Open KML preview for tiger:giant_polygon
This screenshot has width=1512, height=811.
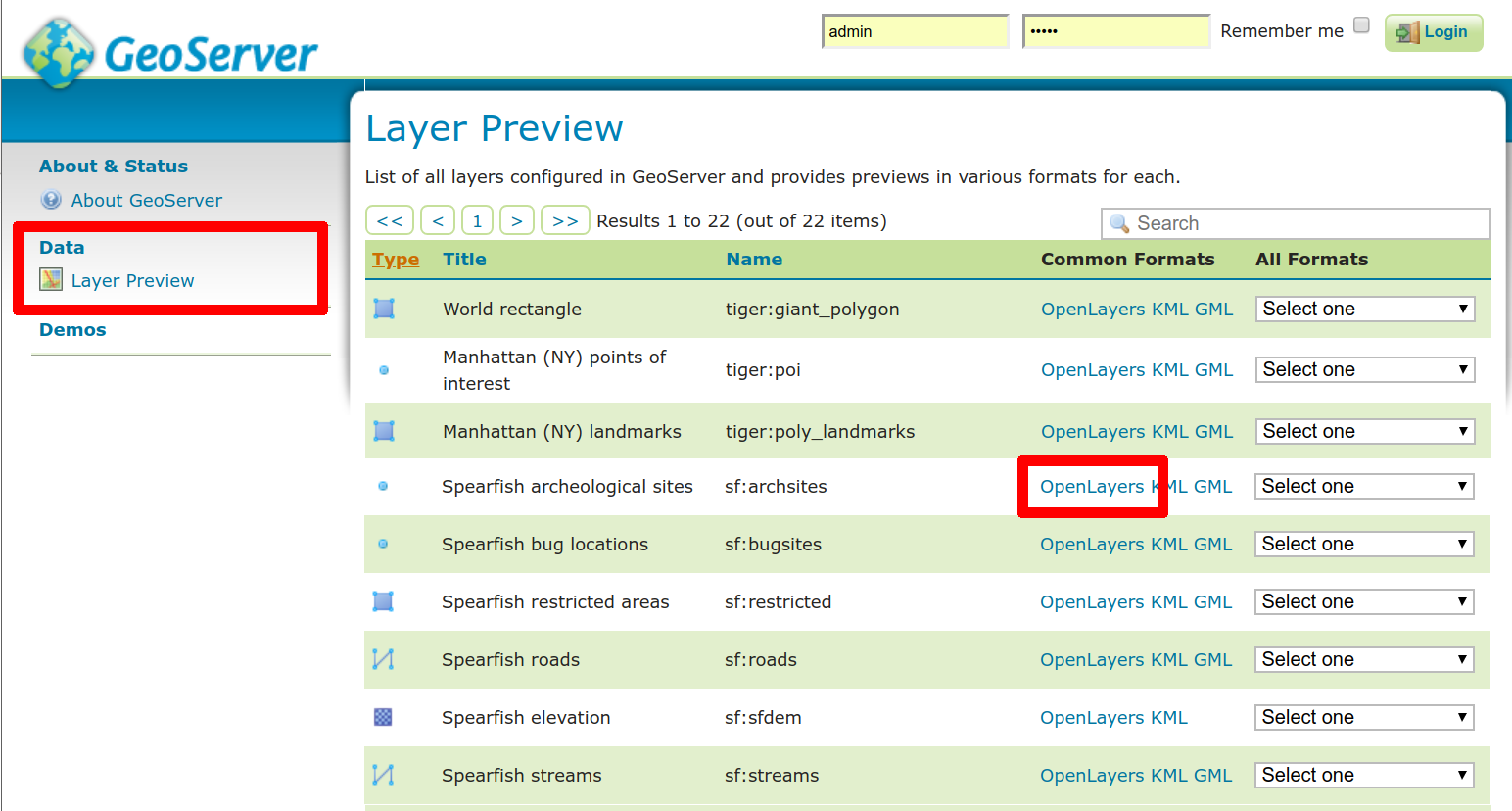coord(1170,309)
